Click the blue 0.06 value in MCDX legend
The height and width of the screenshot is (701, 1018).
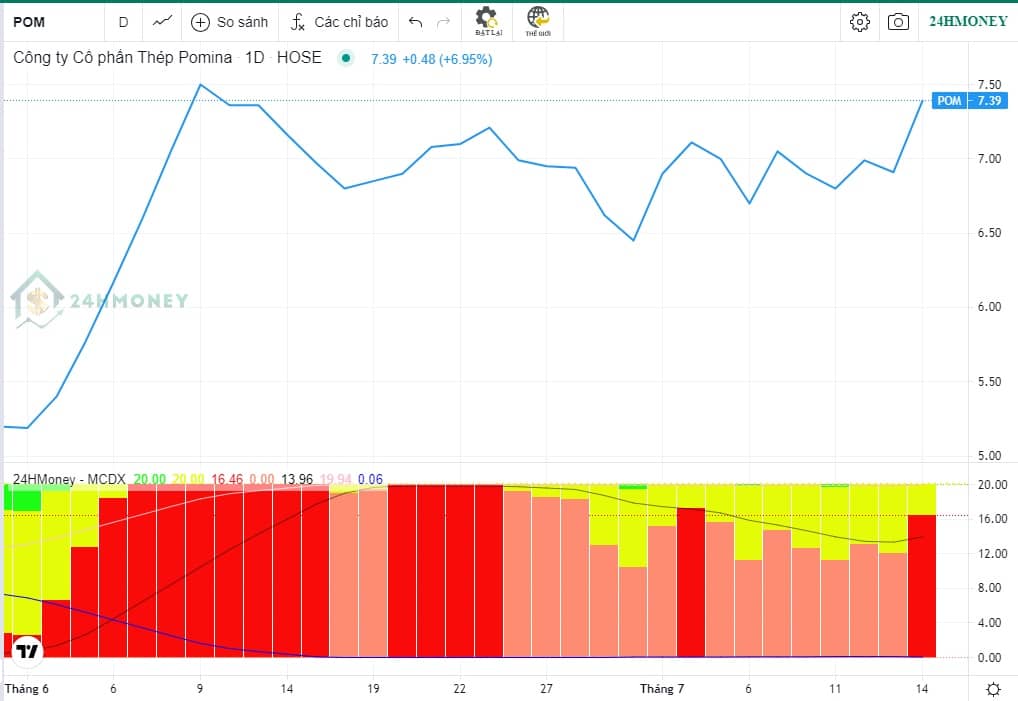(370, 479)
